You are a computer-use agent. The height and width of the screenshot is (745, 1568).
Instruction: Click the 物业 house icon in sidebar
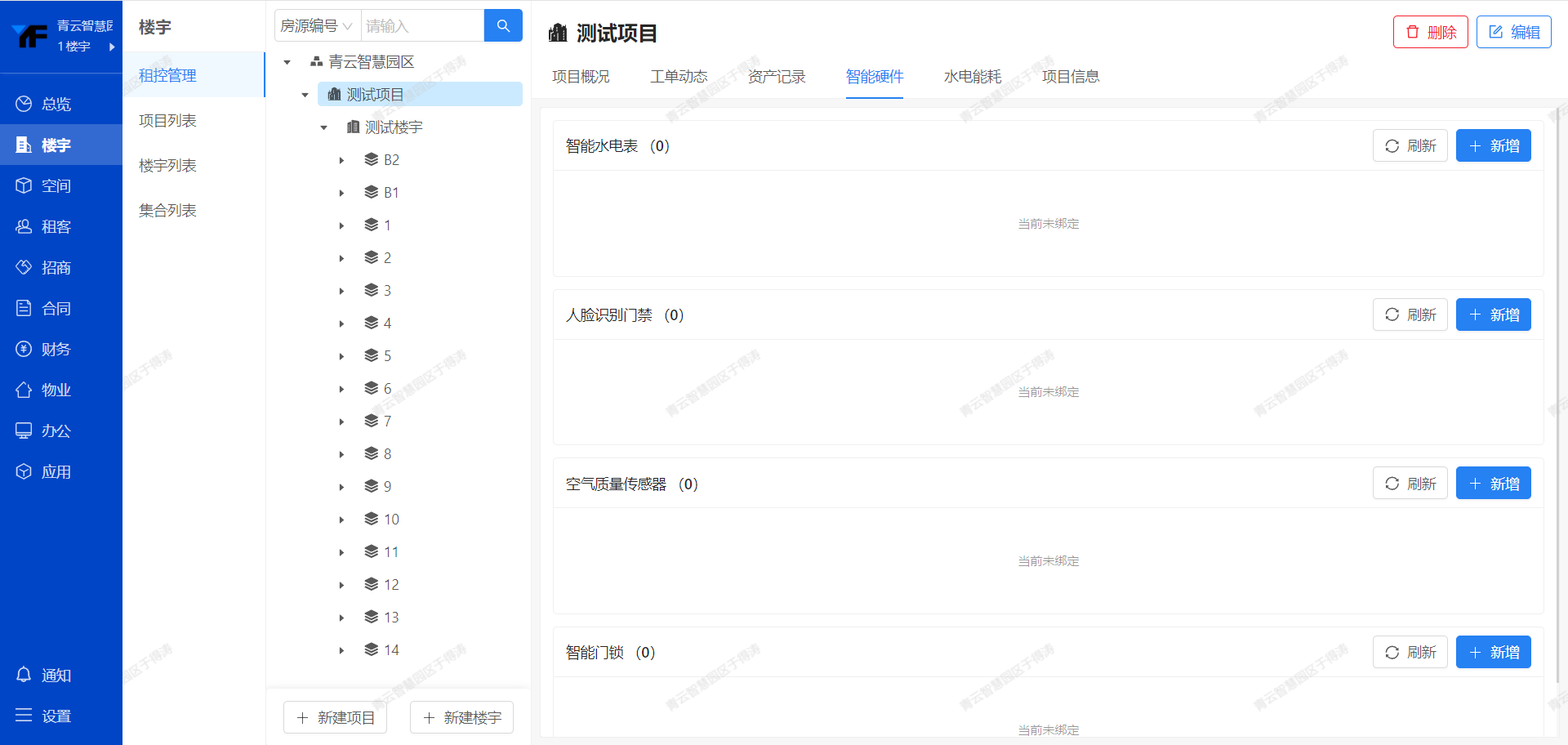tap(24, 390)
